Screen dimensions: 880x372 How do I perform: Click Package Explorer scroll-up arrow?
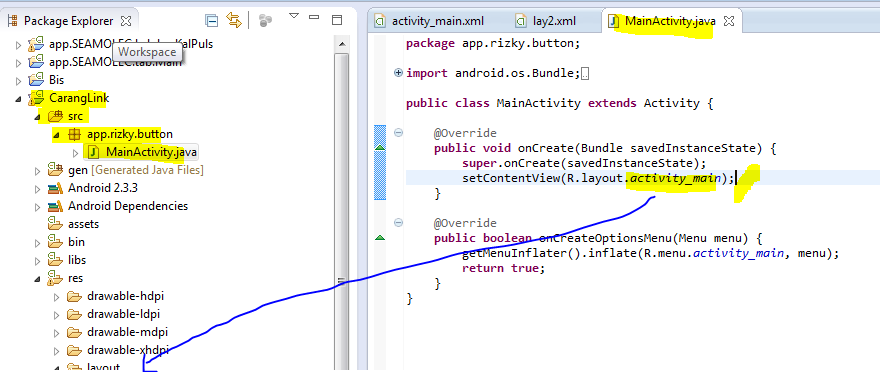tap(341, 43)
